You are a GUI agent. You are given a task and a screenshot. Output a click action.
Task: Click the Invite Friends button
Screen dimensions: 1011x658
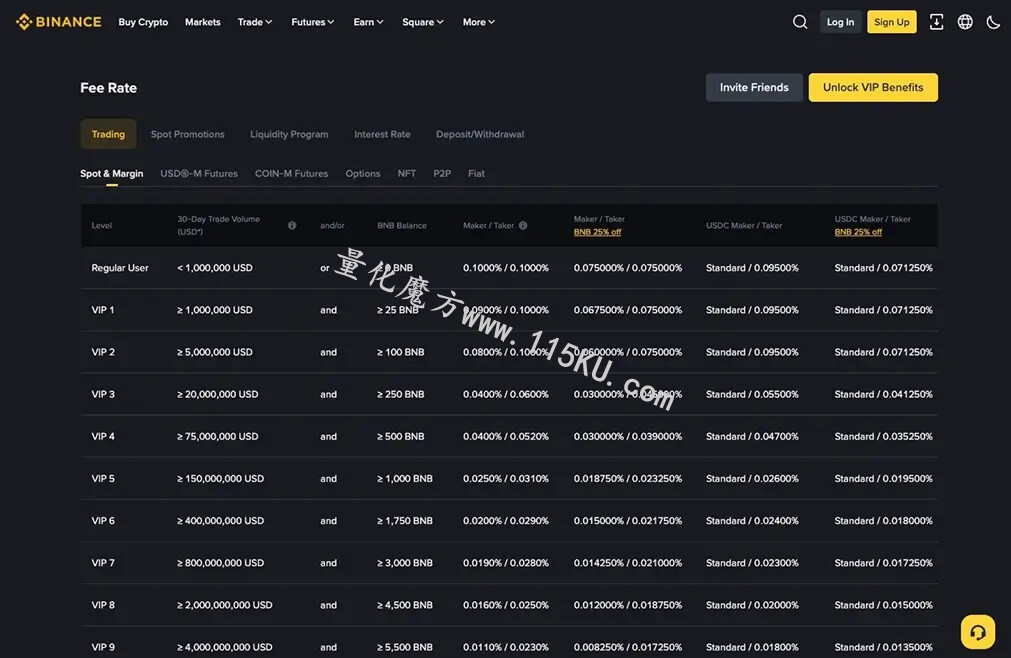click(754, 87)
